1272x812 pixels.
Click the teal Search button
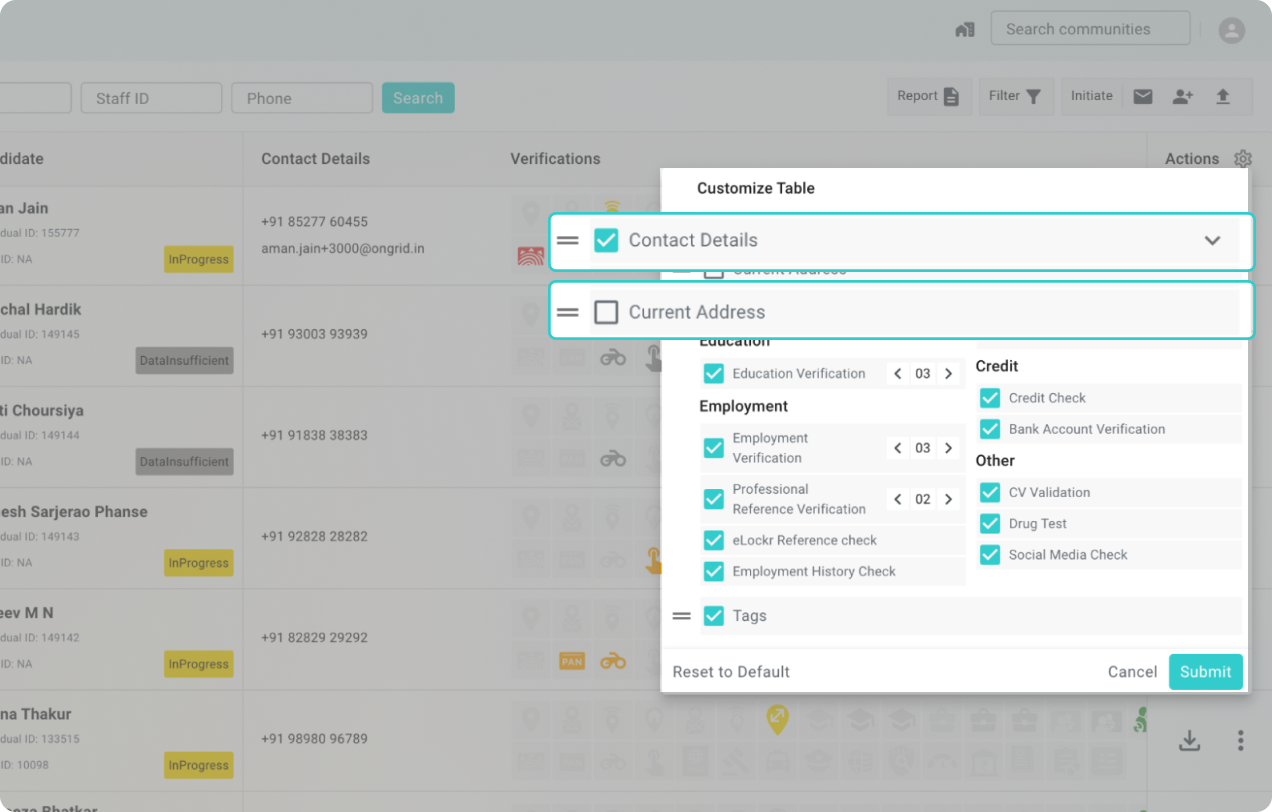pyautogui.click(x=418, y=98)
